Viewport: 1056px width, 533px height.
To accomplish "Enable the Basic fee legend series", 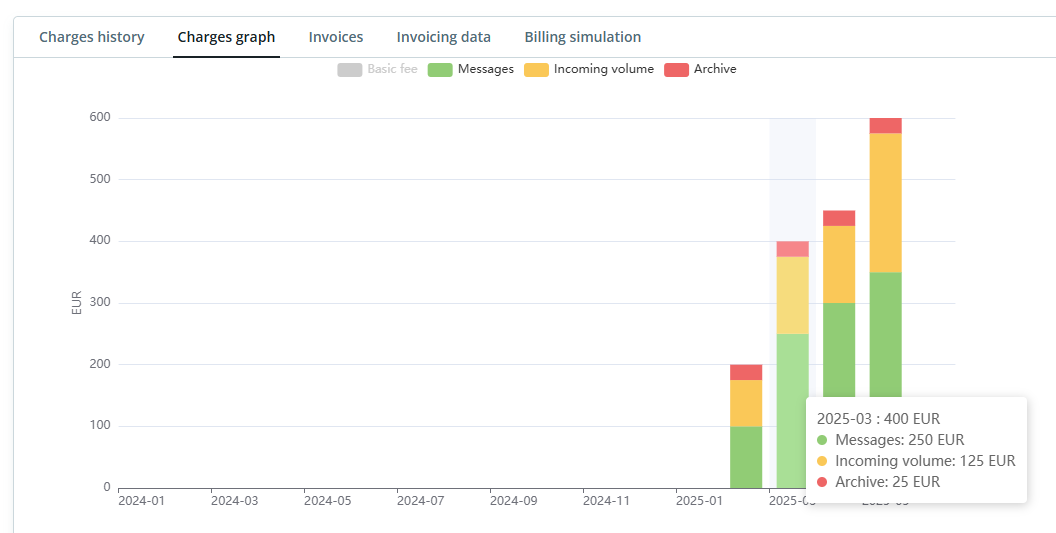I will click(378, 69).
